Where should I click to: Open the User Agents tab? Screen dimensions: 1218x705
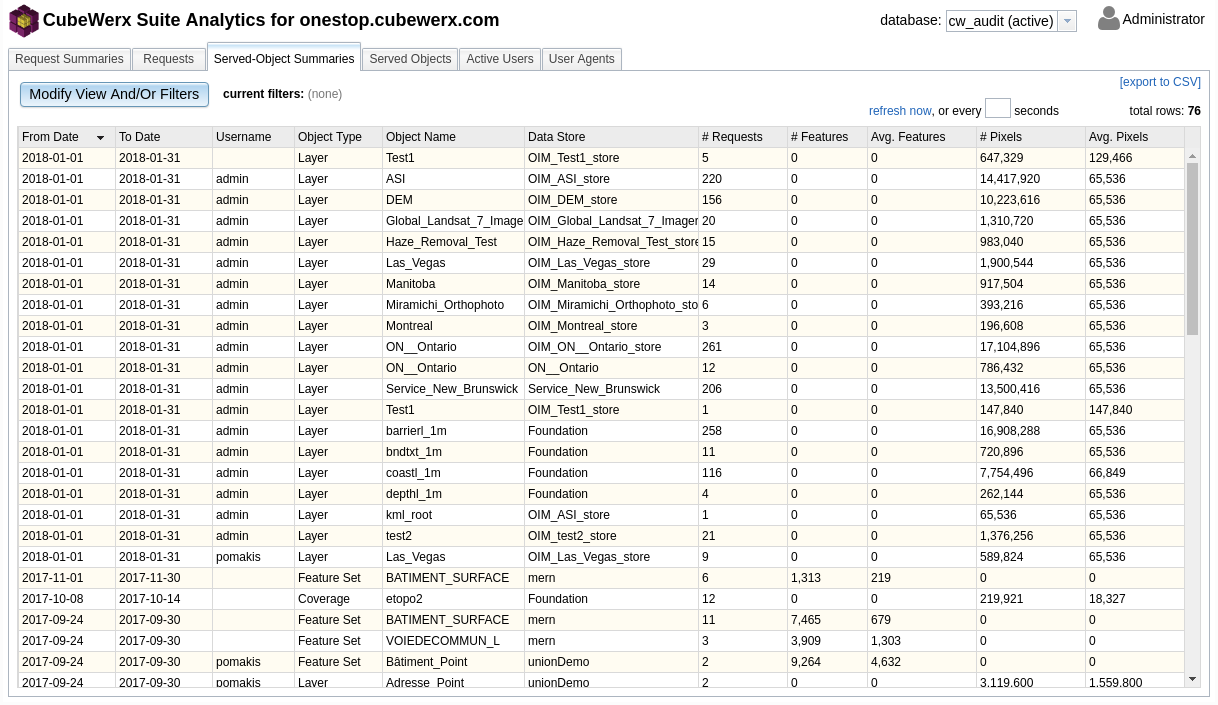(x=582, y=59)
